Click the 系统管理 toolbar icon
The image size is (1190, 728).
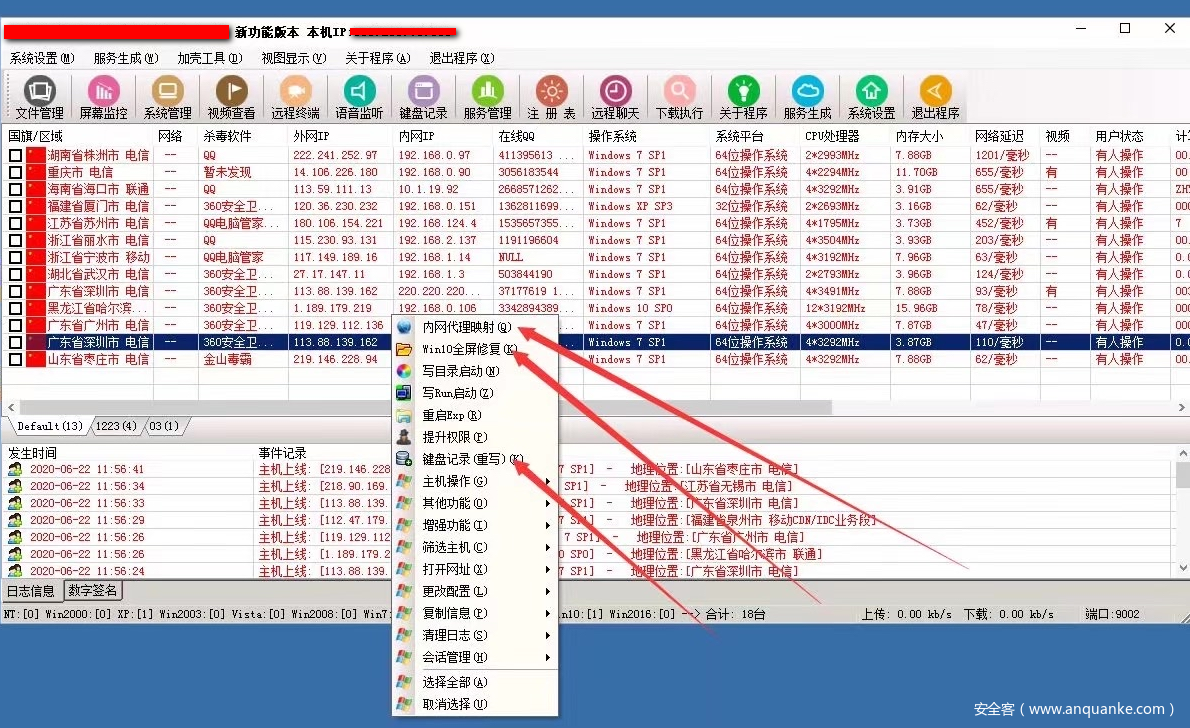click(x=167, y=98)
